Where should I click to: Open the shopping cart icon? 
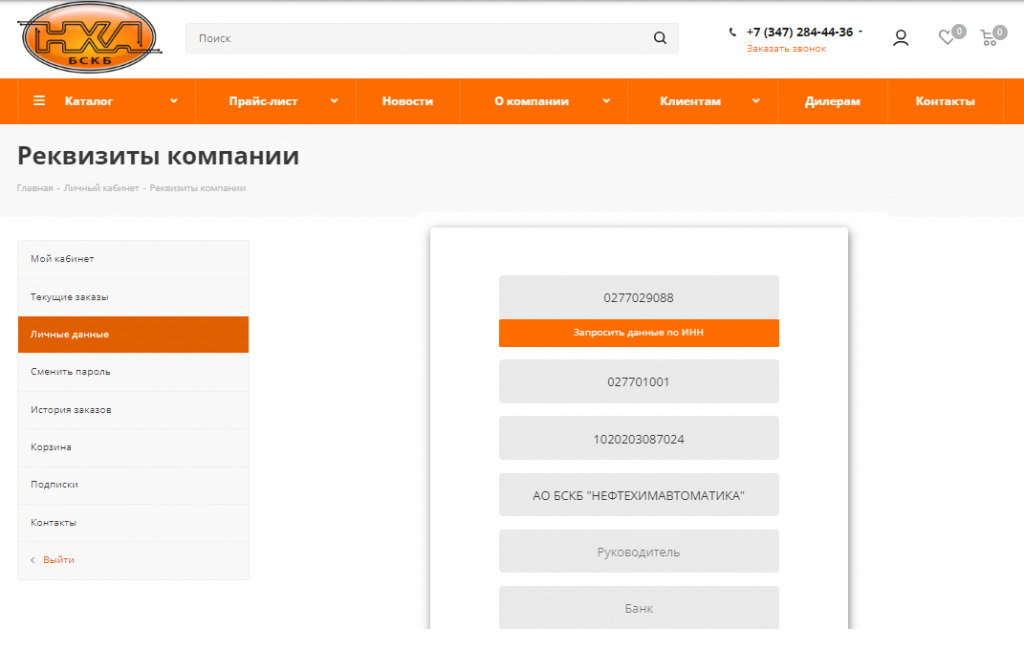coord(989,38)
